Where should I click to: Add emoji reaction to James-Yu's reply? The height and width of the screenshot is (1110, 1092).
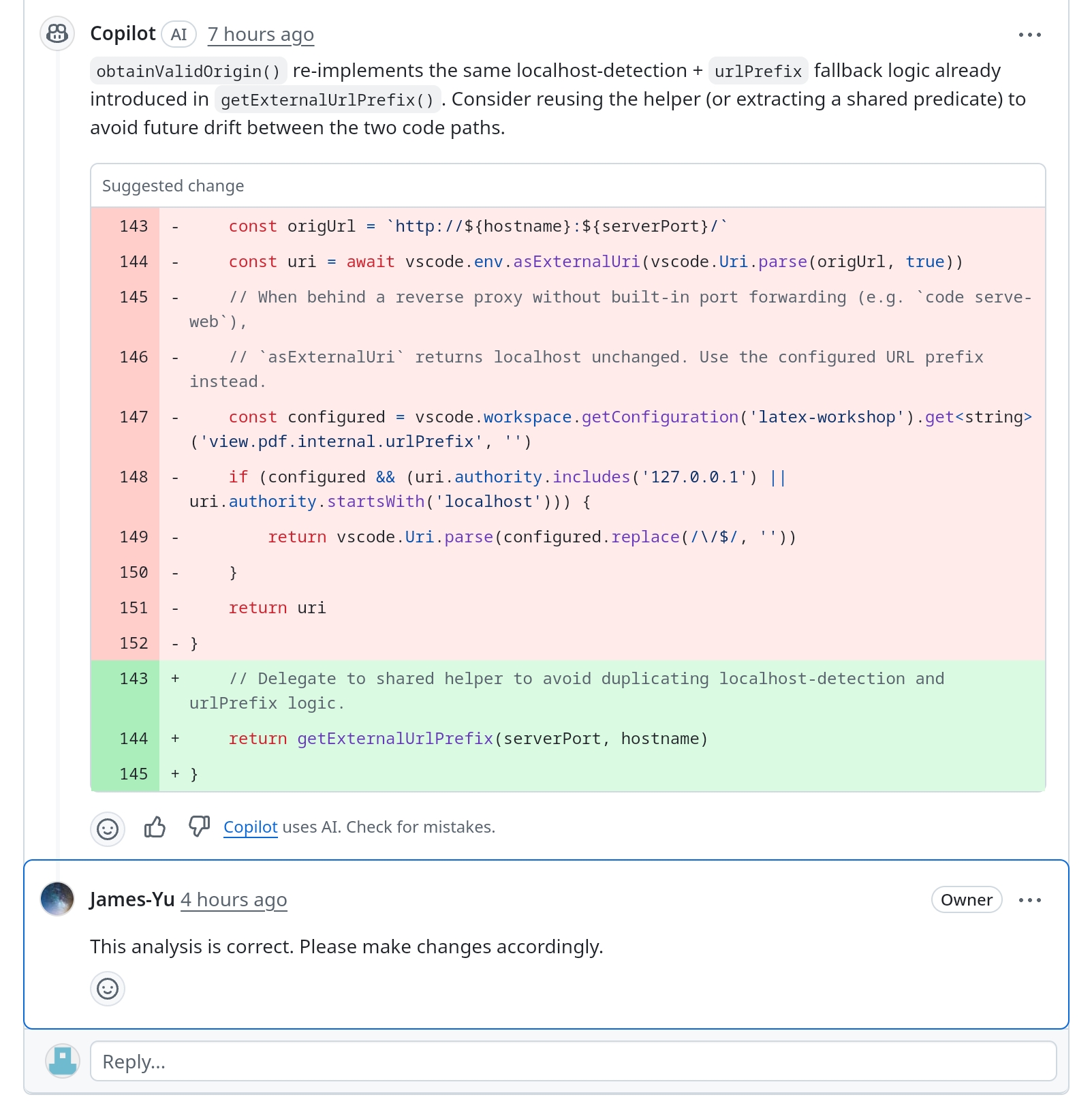coord(108,988)
